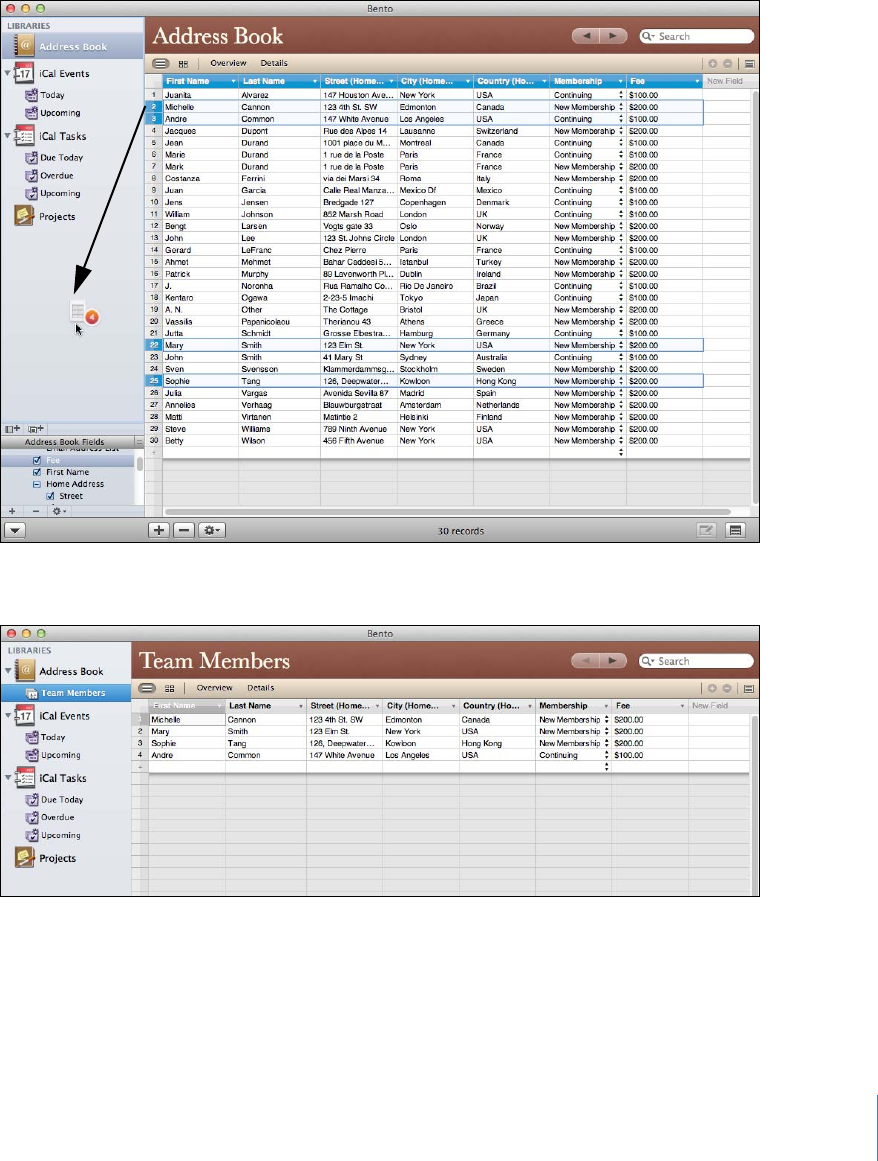Click Last Name column header in Team Members

coord(266,706)
